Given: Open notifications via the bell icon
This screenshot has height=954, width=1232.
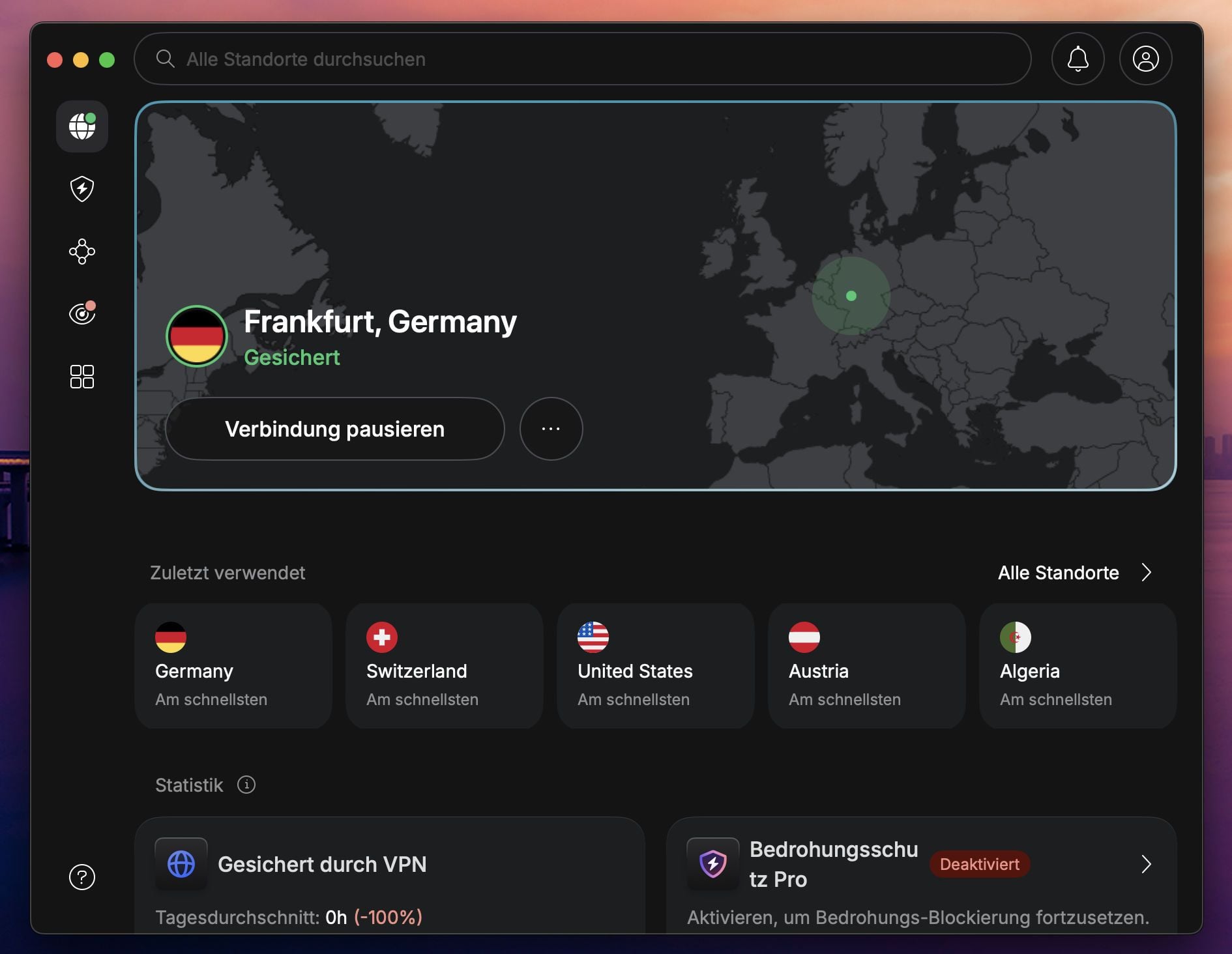Looking at the screenshot, I should pyautogui.click(x=1078, y=59).
